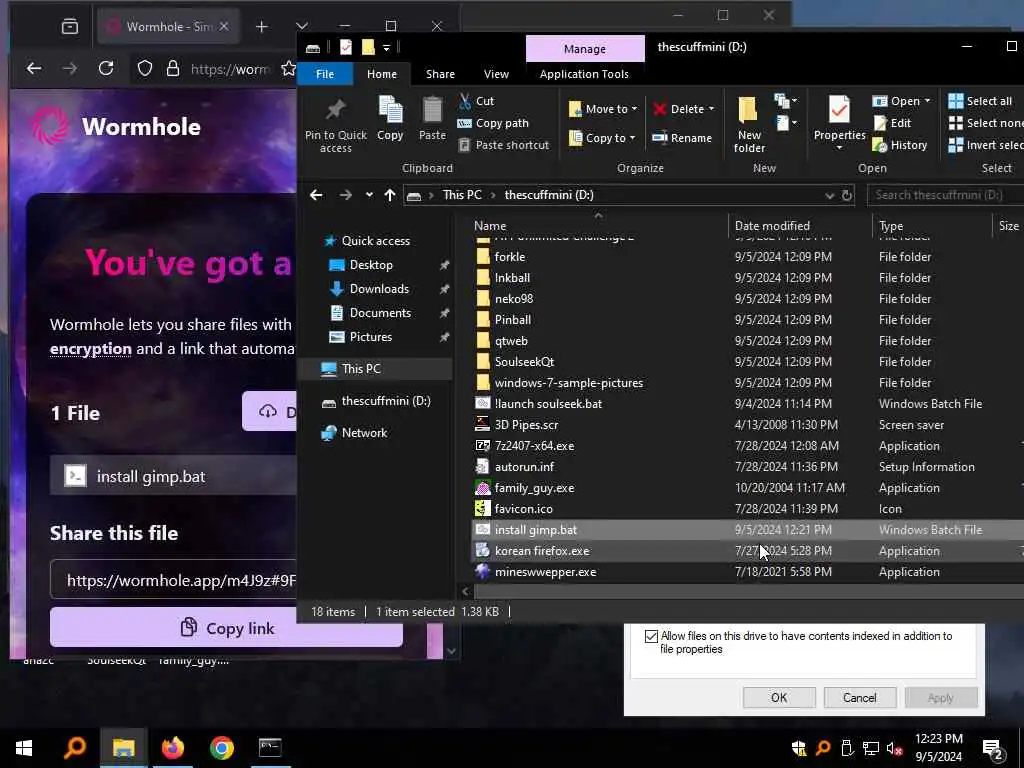Open the Windows Start menu
The image size is (1024, 768).
tap(24, 747)
